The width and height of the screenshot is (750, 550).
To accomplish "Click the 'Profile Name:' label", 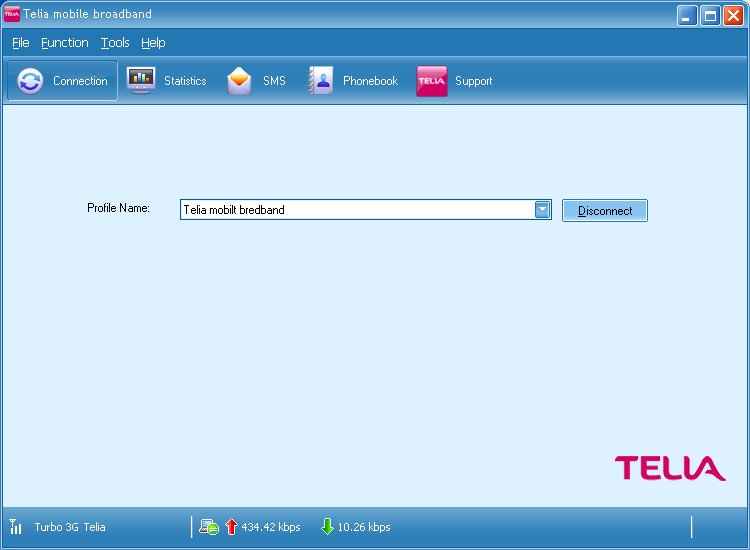I will [x=118, y=208].
